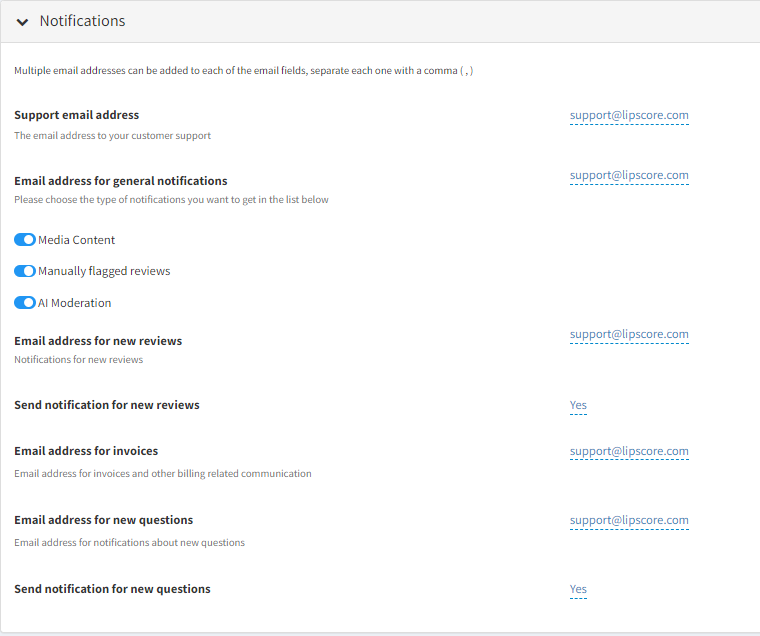Screen dimensions: 760x636
Task: Turn off the AI Moderation switch
Action: (x=25, y=303)
